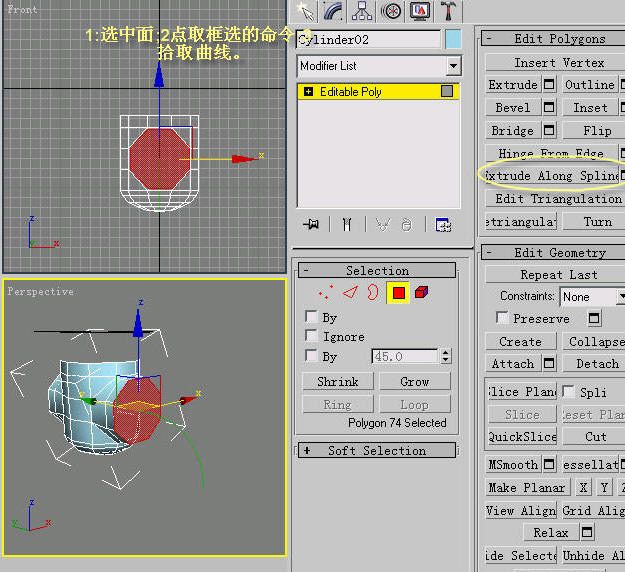Open Bridge settings box
This screenshot has height=572, width=625.
point(549,130)
